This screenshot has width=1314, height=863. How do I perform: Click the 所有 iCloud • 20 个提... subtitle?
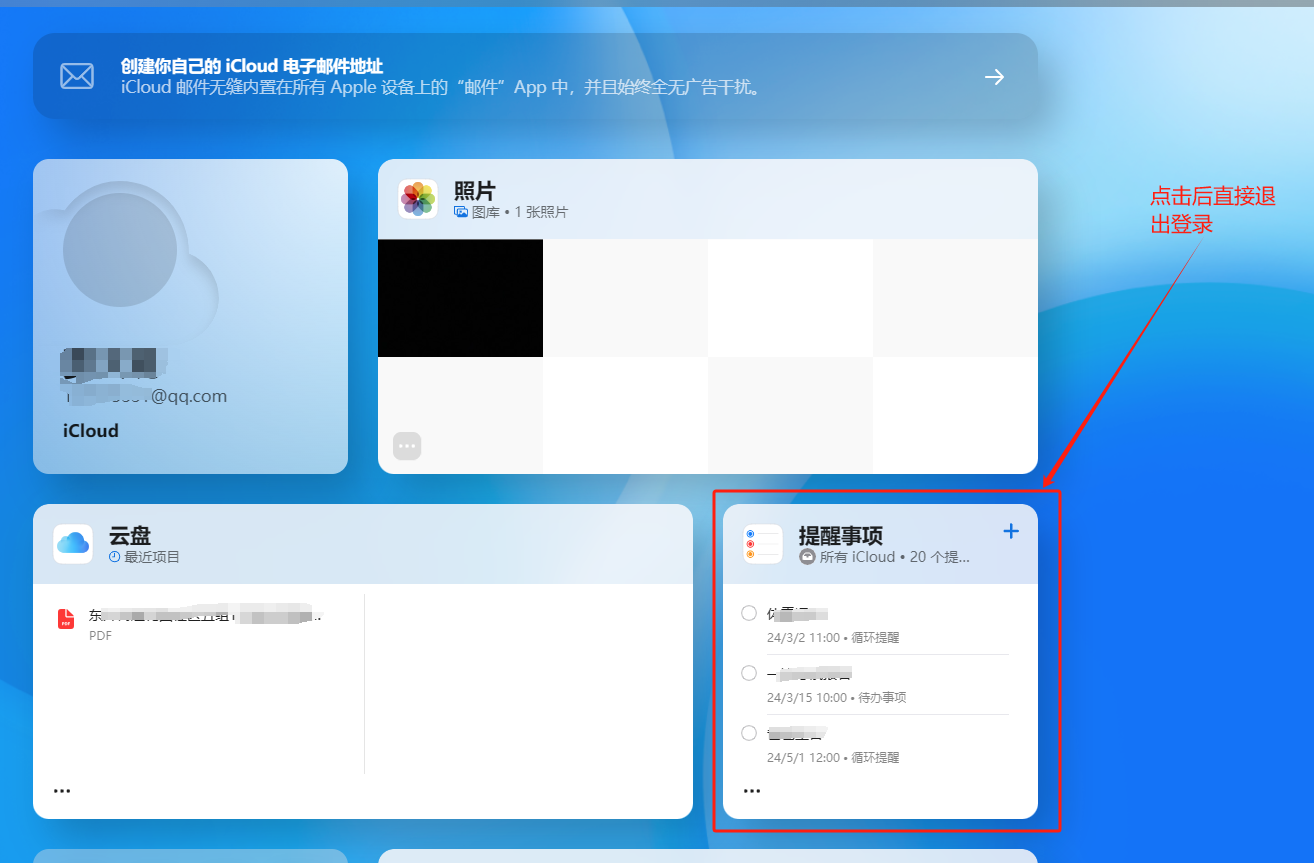[895, 557]
